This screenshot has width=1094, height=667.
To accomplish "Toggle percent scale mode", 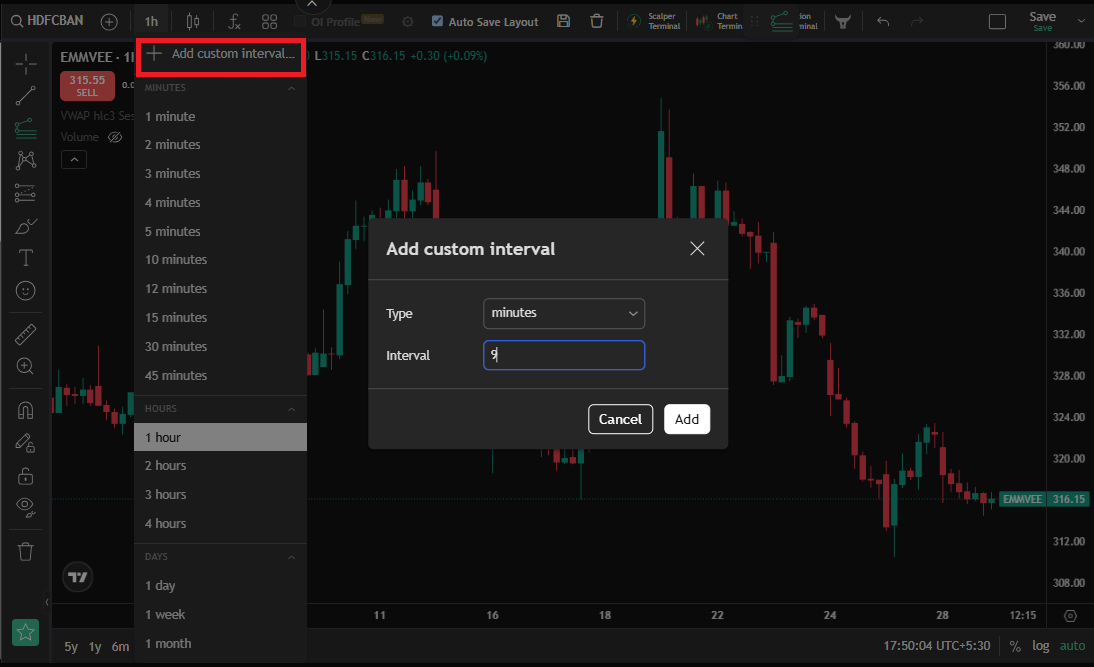I will click(x=1015, y=646).
